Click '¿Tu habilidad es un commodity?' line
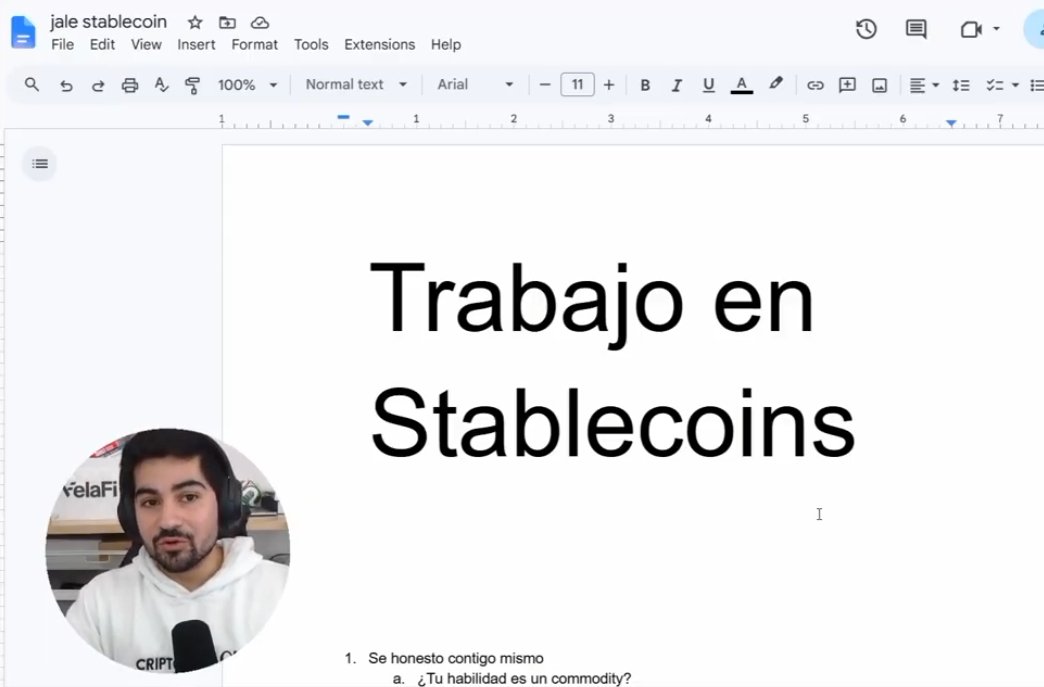The width and height of the screenshot is (1044, 687). (524, 678)
